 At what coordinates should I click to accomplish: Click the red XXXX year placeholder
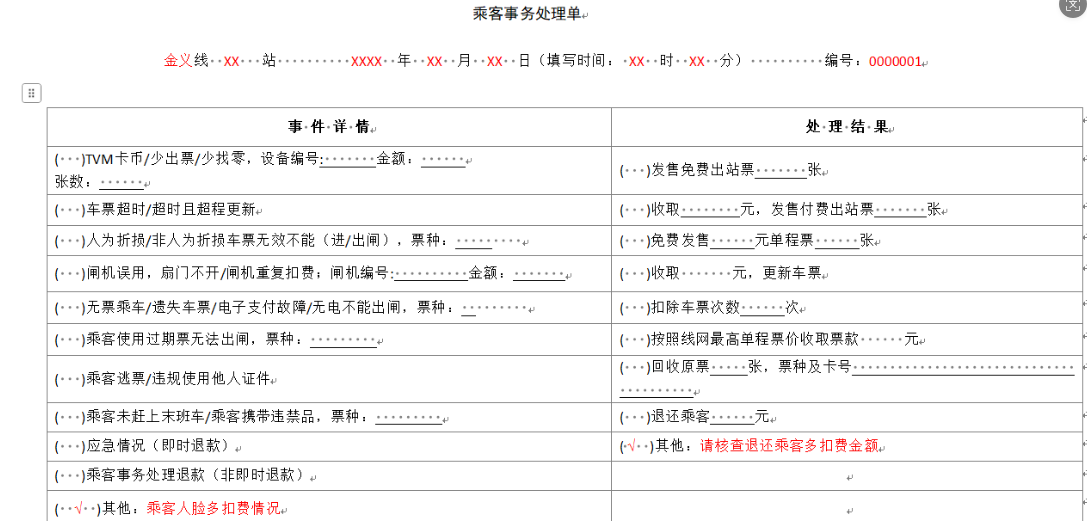coord(366,61)
